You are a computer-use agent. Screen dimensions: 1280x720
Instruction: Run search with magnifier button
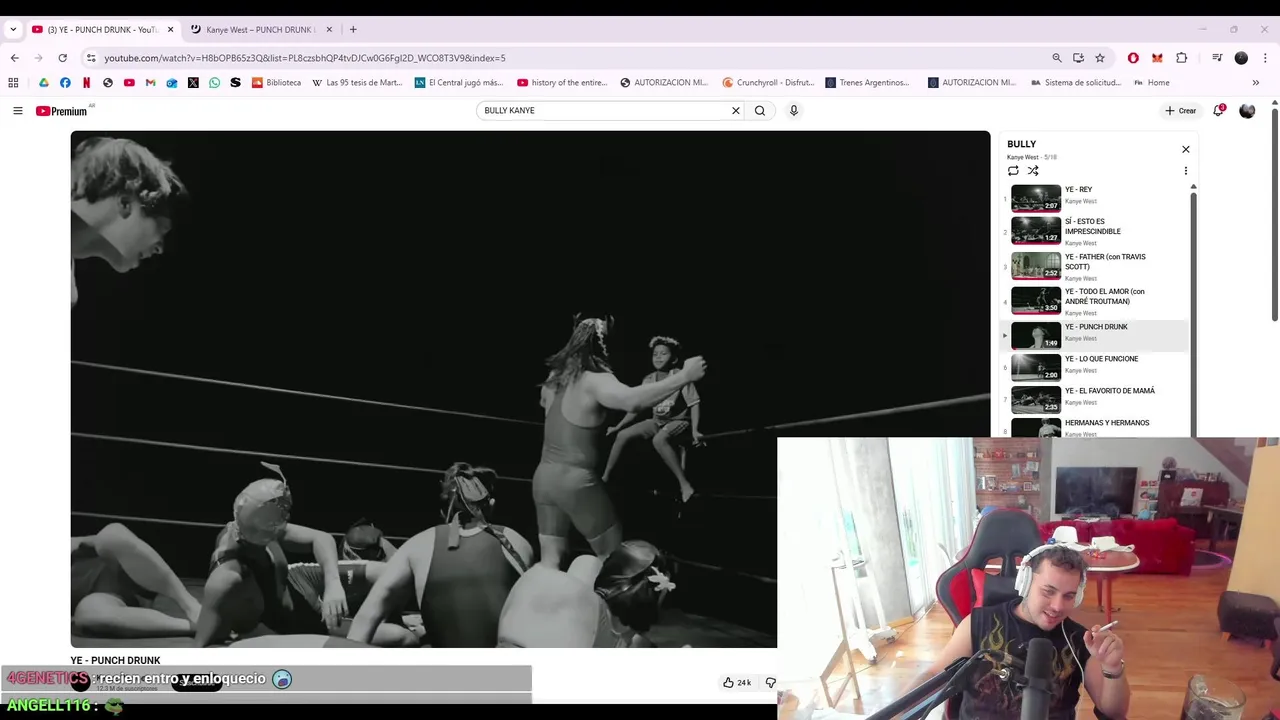(760, 111)
